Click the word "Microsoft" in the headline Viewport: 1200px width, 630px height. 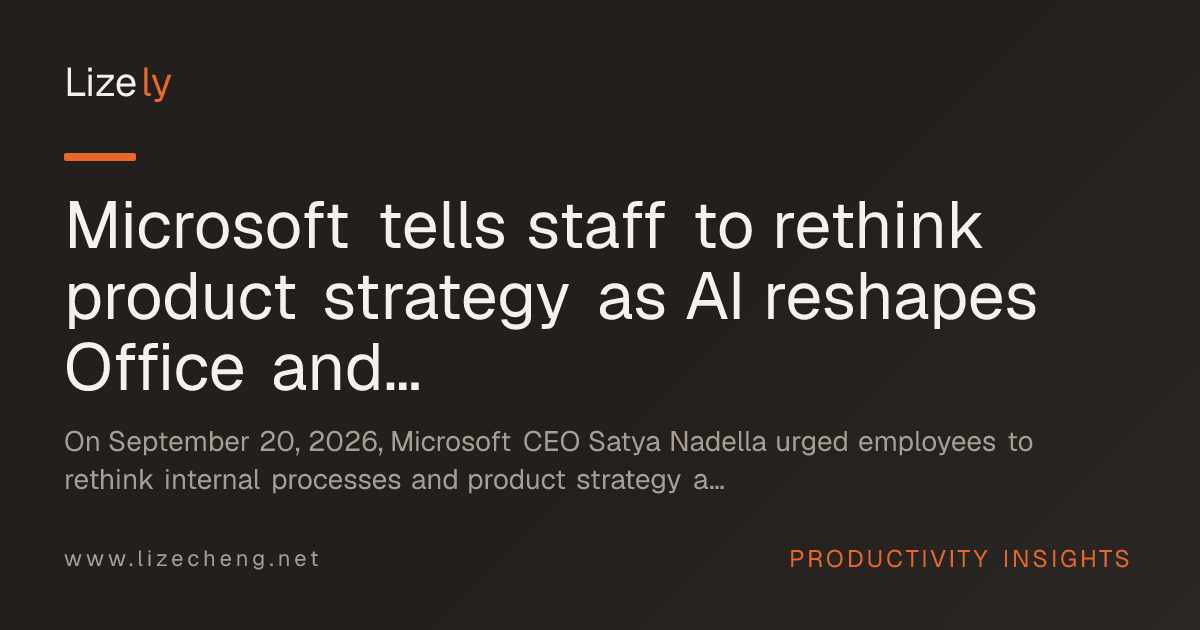208,228
